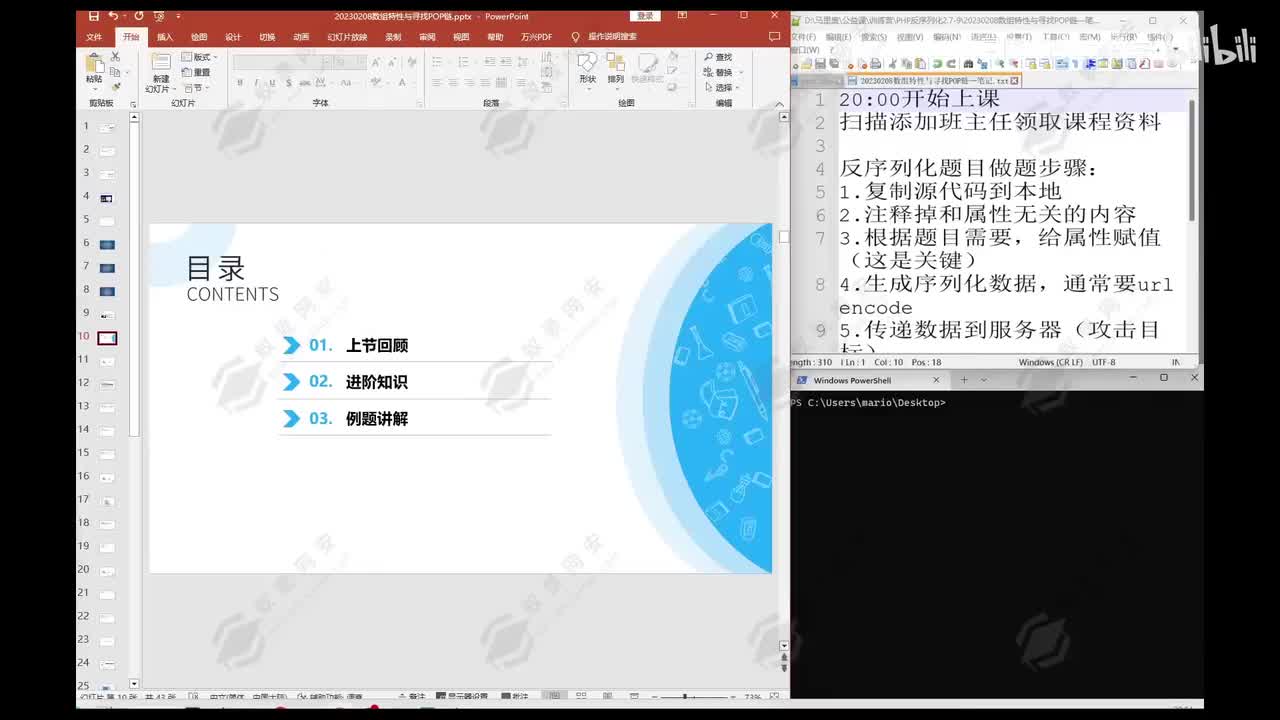1280x720 pixels.
Task: Toggle Italic formatting in PowerPoint ribbon
Action: [256, 83]
